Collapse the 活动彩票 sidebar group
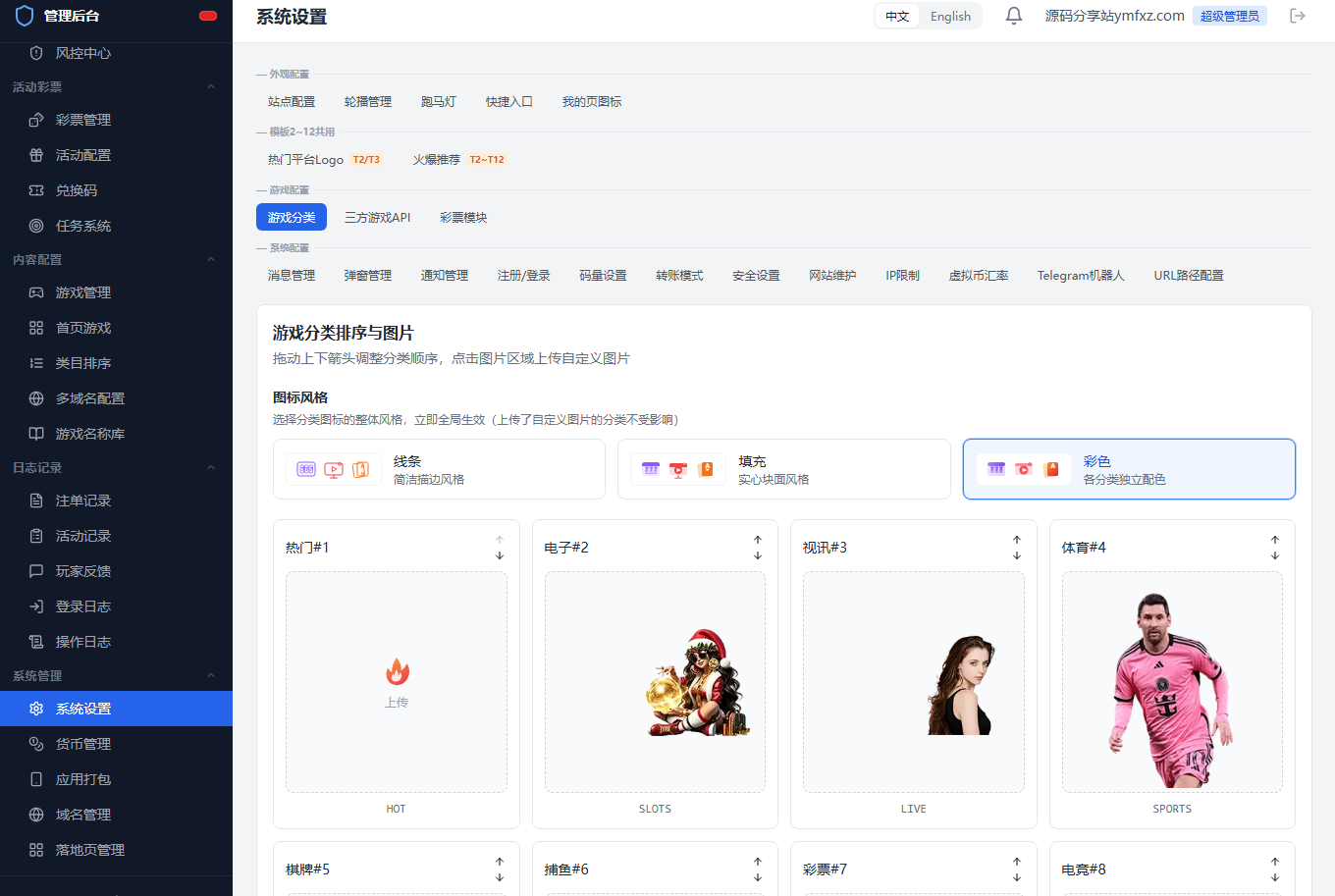1335x896 pixels. coord(116,86)
